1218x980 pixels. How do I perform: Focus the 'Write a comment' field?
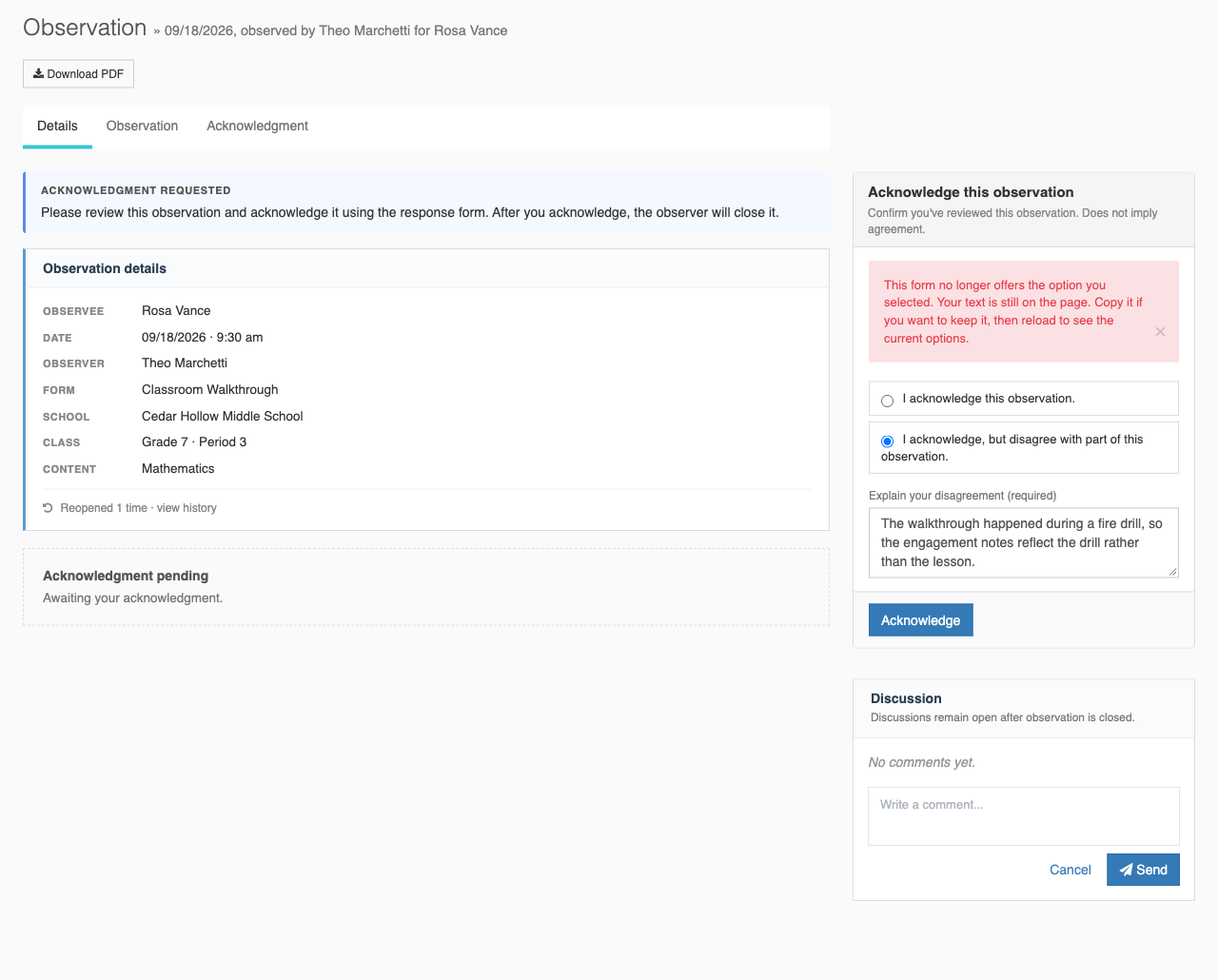(x=1024, y=816)
